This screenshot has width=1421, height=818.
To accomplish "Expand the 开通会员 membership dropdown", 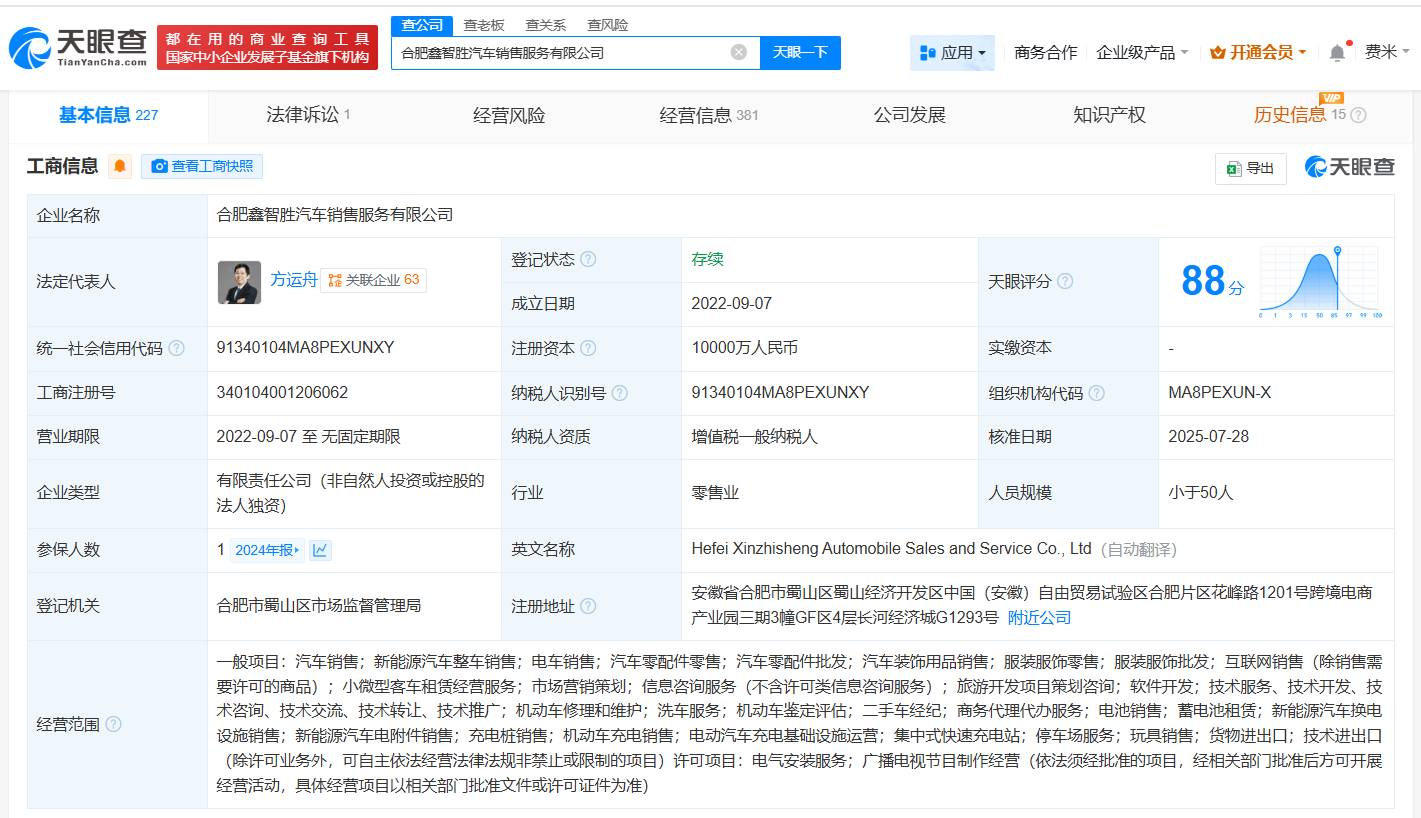I will tap(1258, 52).
